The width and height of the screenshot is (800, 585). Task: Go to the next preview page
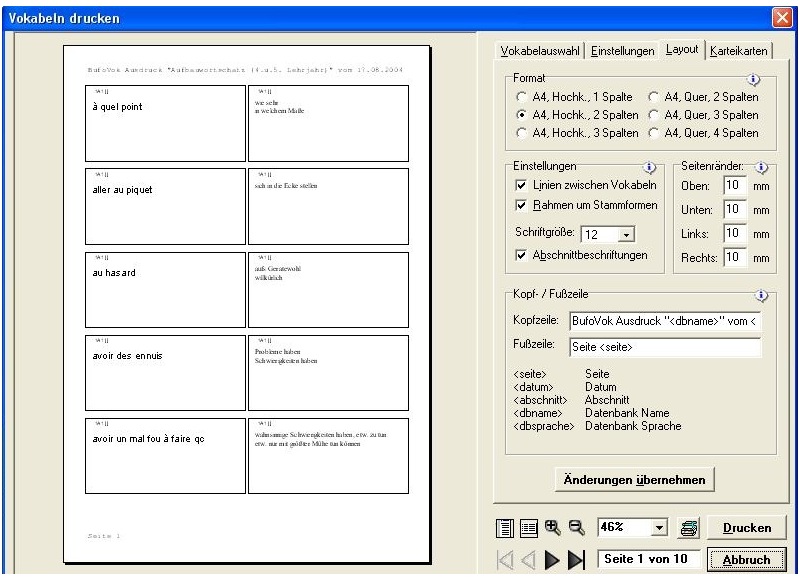click(x=552, y=559)
